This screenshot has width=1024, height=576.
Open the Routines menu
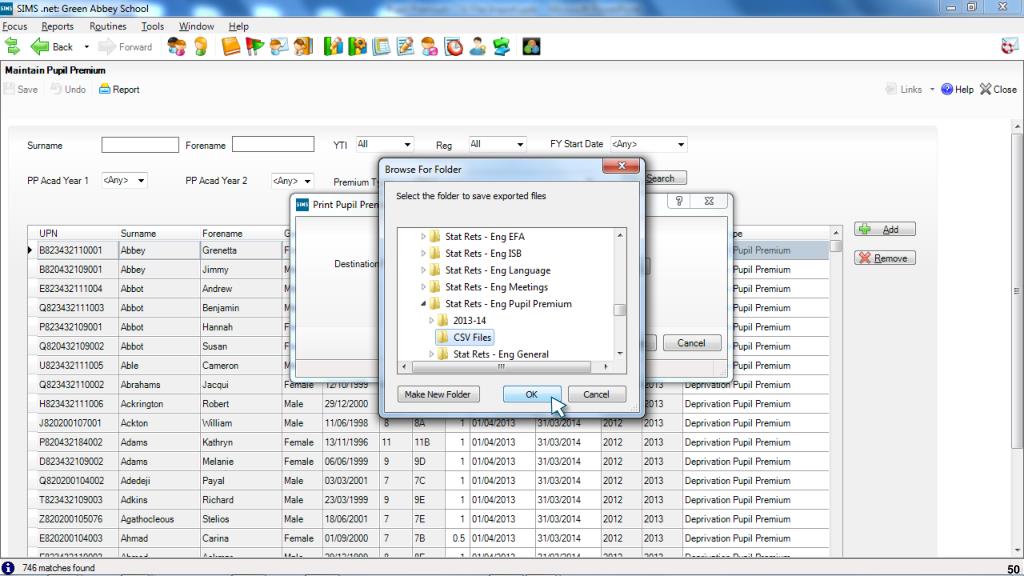pyautogui.click(x=107, y=26)
